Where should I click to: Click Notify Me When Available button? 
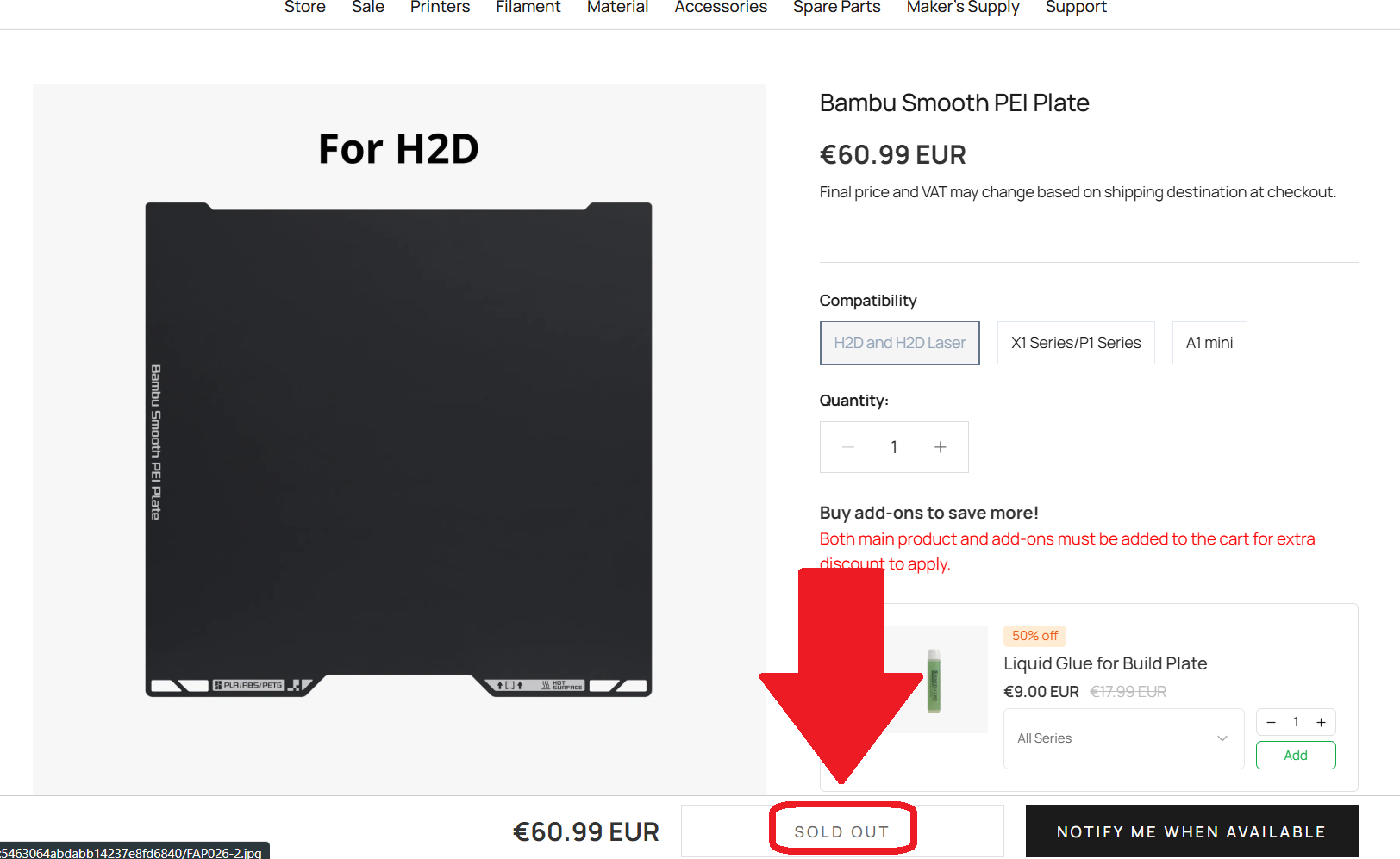[x=1191, y=831]
